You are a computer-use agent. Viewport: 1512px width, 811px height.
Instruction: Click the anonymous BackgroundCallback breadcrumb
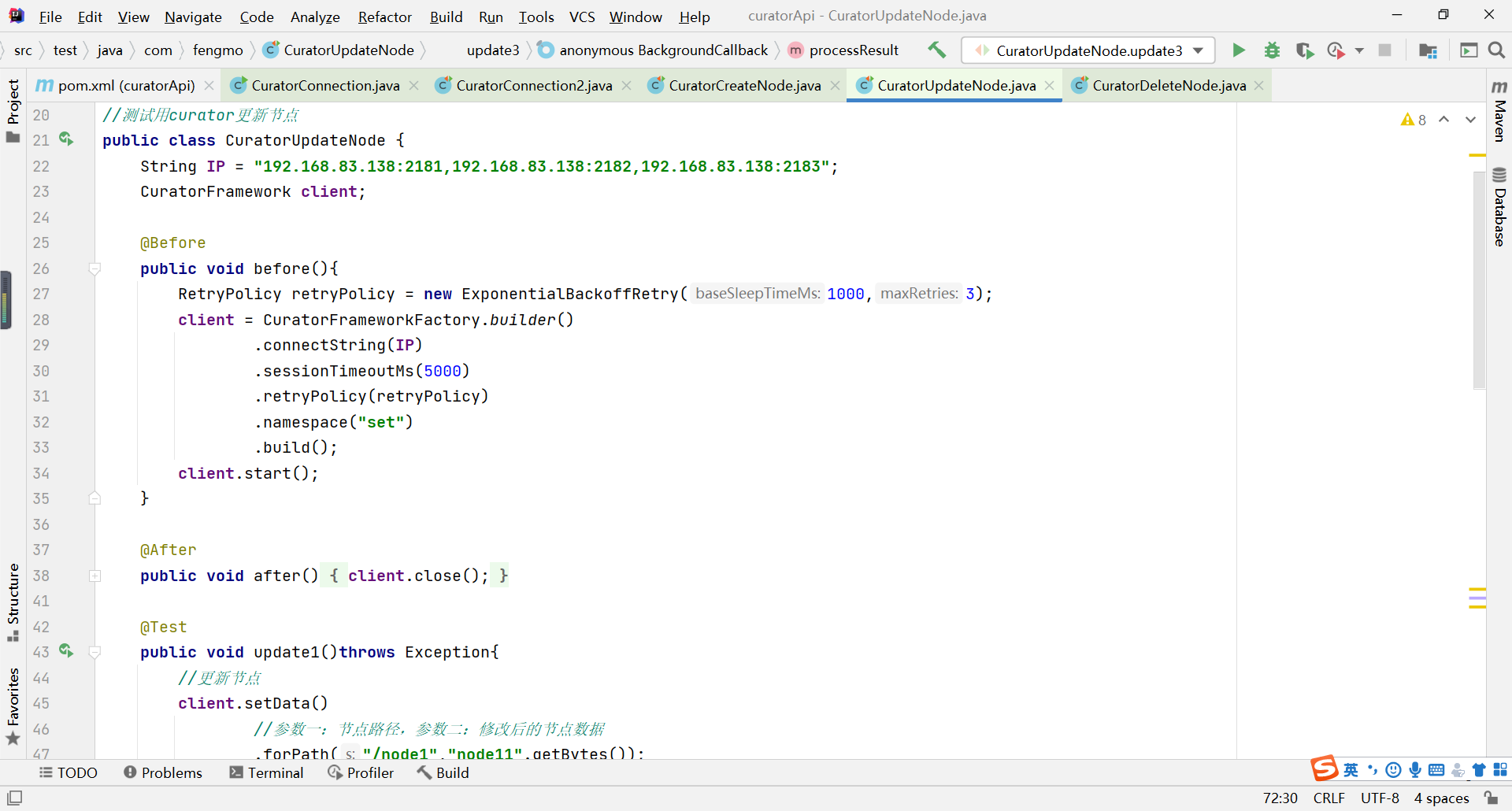coord(653,50)
